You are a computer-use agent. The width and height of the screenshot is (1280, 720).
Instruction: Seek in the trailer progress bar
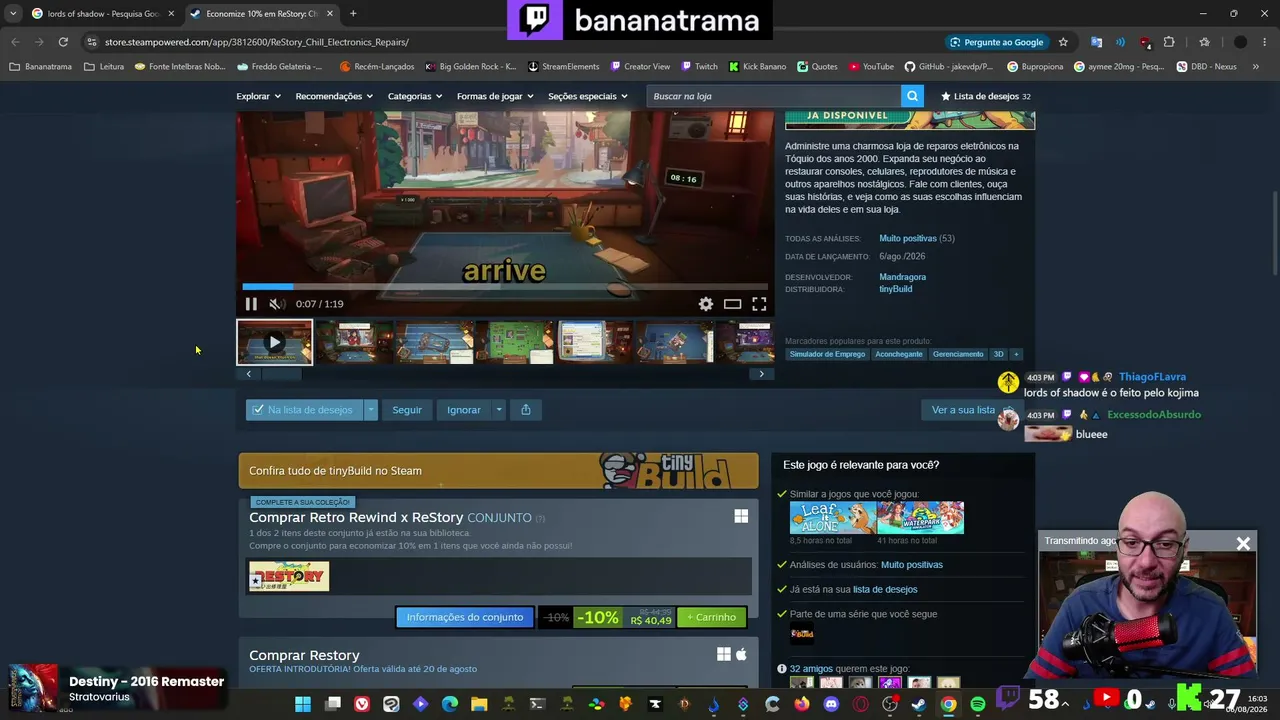(x=505, y=287)
